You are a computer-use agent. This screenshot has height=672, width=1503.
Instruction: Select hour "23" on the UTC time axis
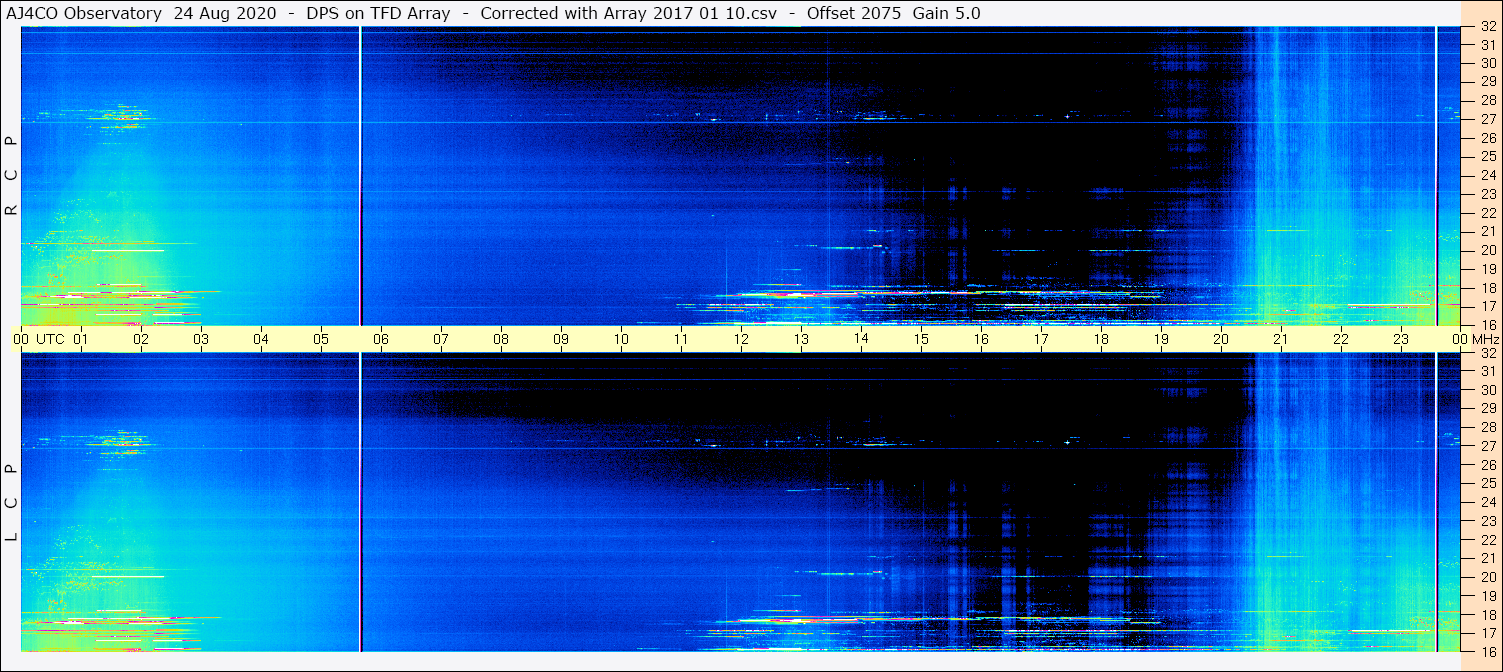1401,339
